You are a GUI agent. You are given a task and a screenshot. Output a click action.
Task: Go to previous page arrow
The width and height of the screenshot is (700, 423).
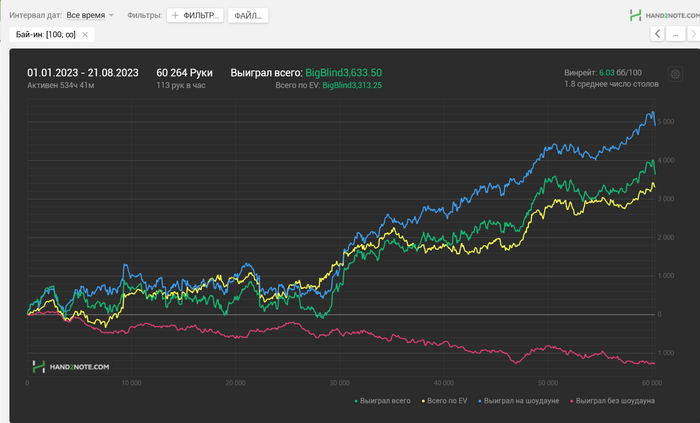click(x=657, y=34)
